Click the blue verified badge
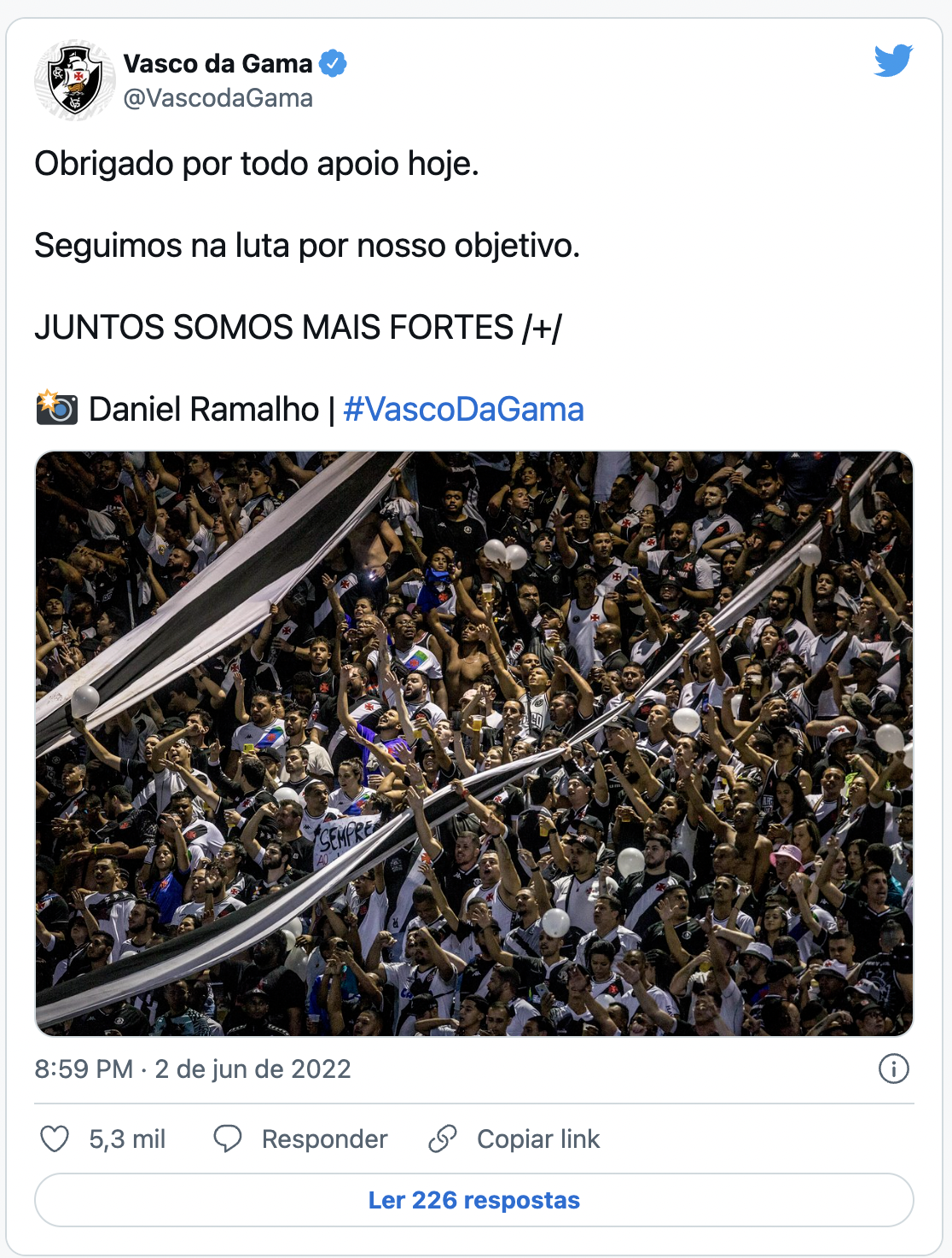The height and width of the screenshot is (1258, 952). tap(333, 63)
